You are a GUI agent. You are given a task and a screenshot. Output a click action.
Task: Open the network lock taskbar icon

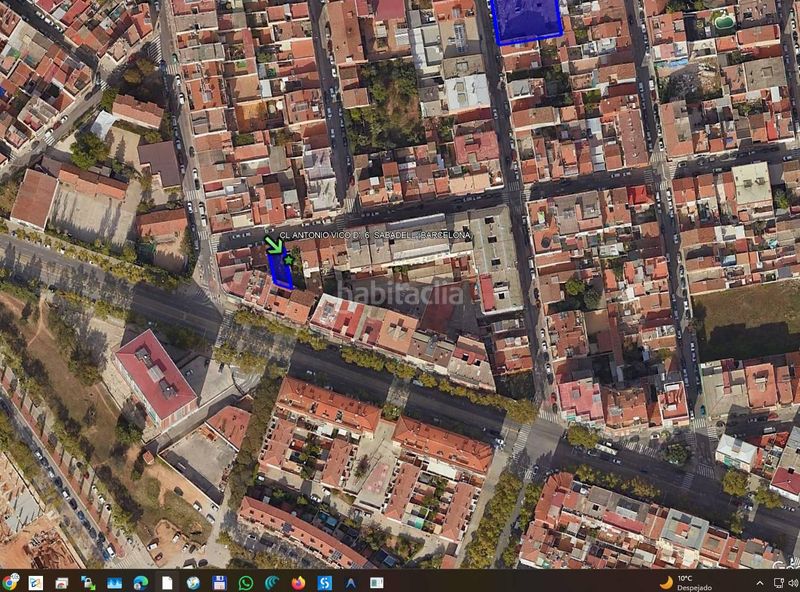click(88, 582)
